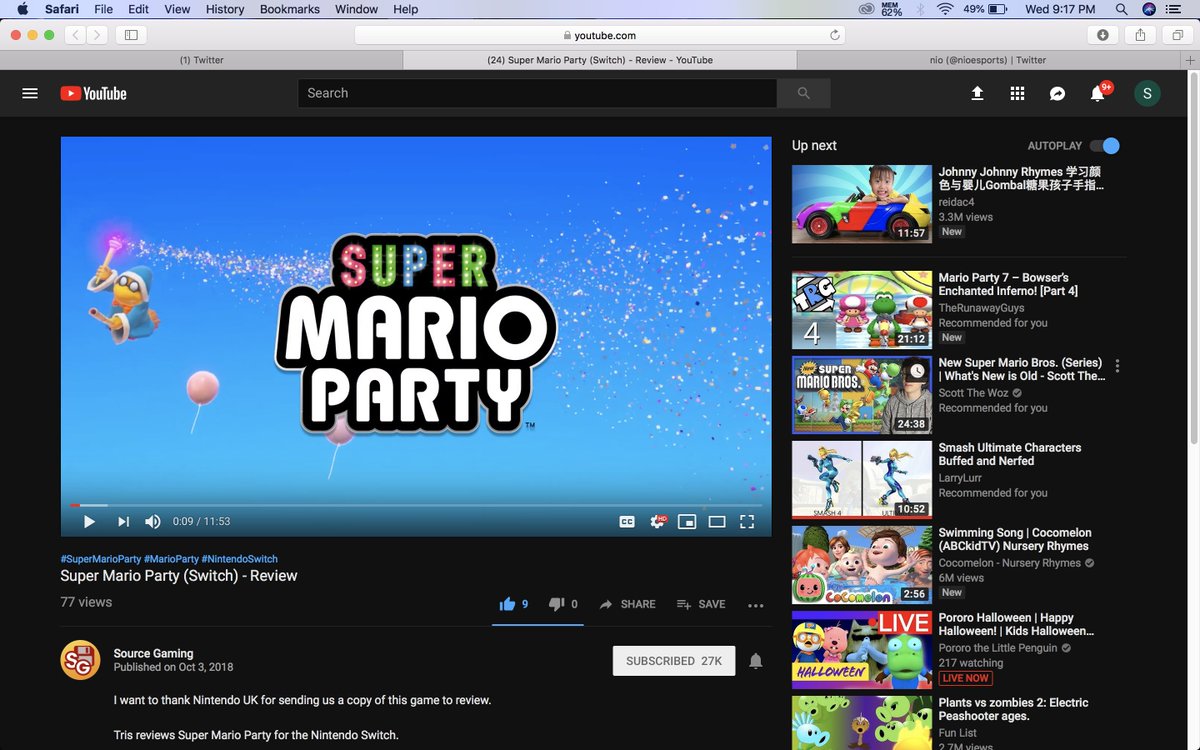Open Spotlight search in menu bar
Viewport: 1200px width, 750px height.
coord(1122,9)
